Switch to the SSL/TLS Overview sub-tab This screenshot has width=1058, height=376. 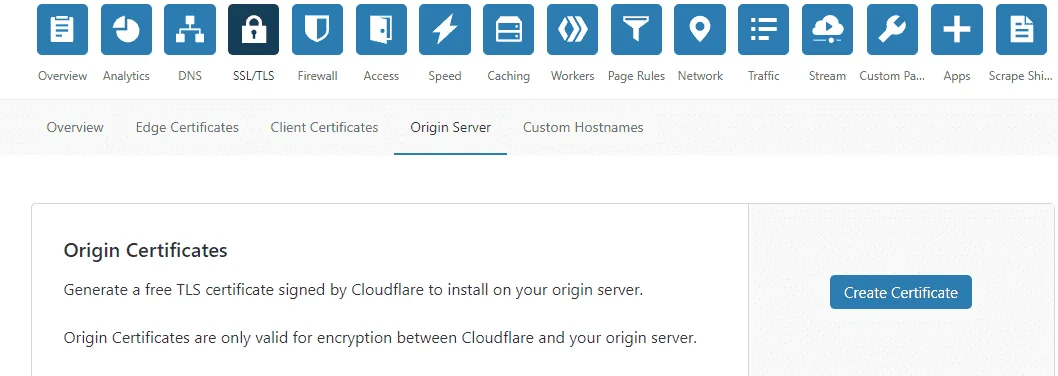[x=75, y=127]
